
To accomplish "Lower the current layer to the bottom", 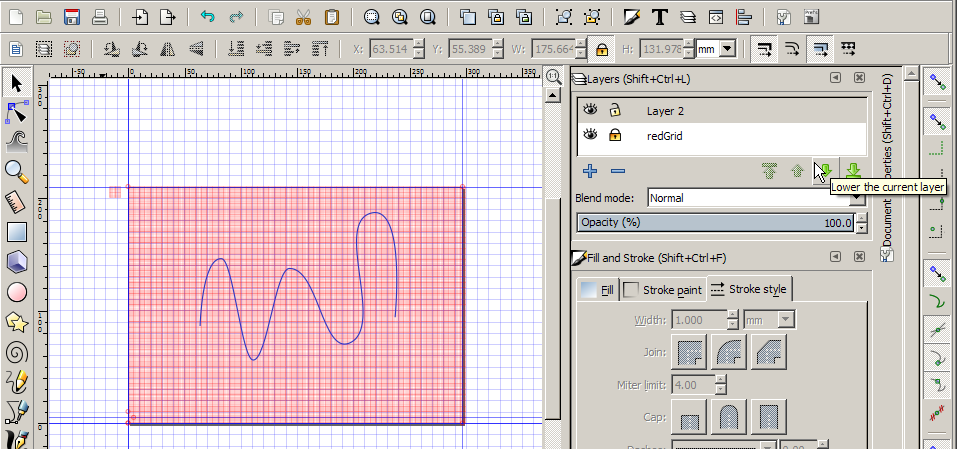I will click(x=853, y=171).
